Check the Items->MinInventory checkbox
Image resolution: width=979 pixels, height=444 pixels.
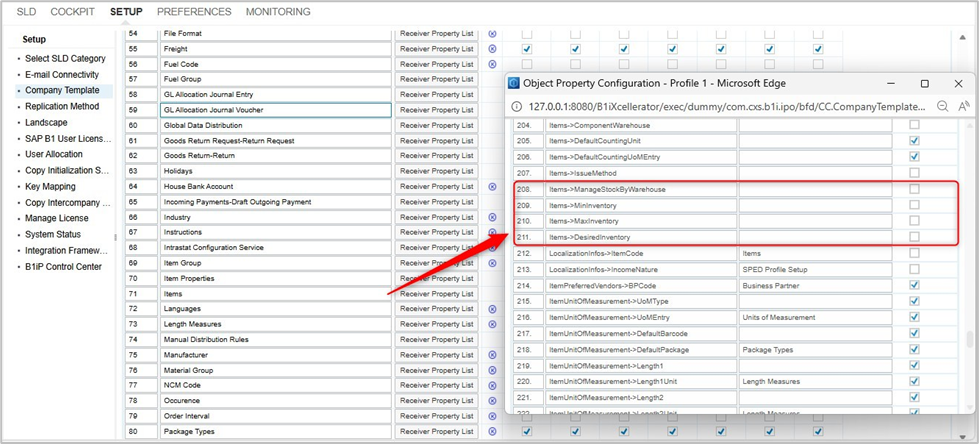pyautogui.click(x=914, y=205)
